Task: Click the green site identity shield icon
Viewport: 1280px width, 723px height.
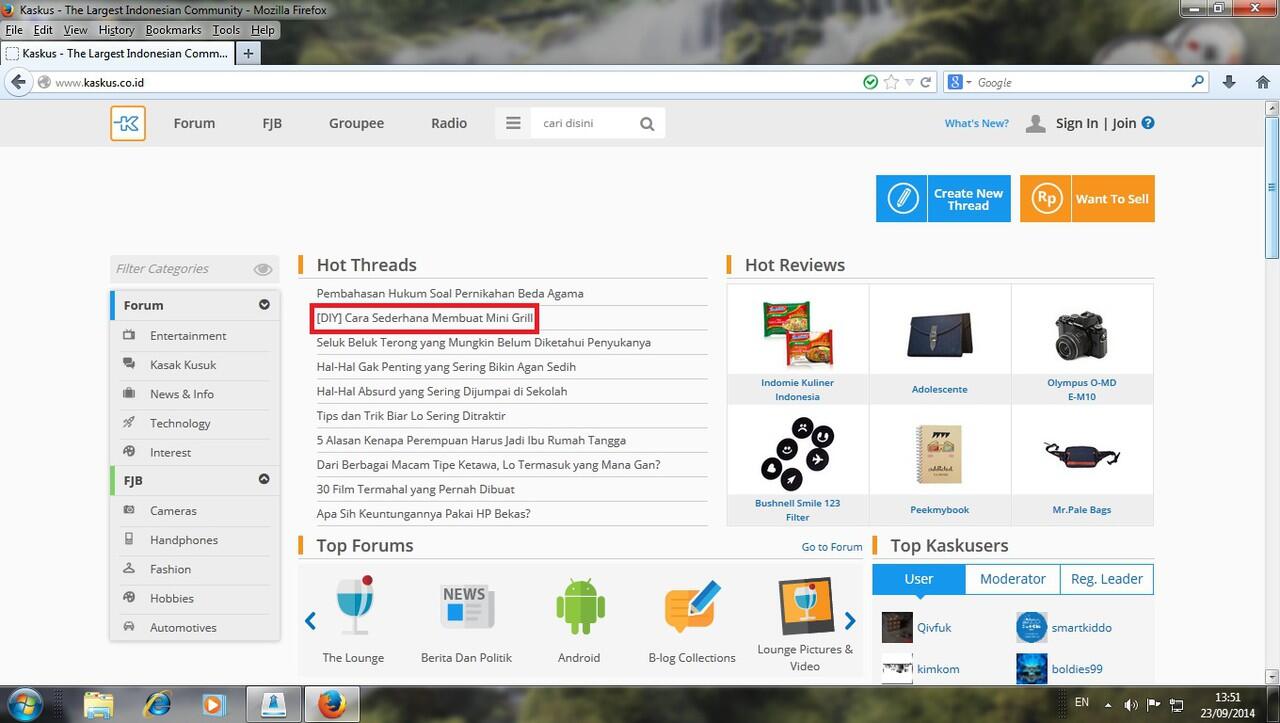Action: (x=871, y=82)
